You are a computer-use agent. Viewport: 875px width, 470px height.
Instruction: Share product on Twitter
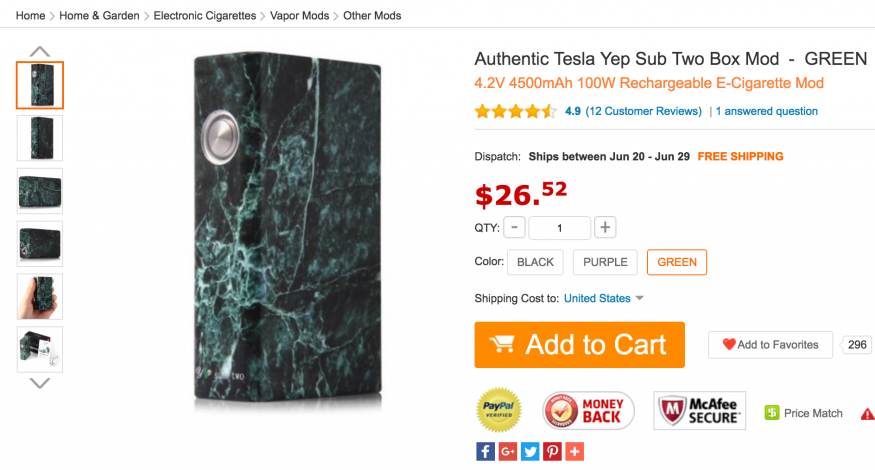529,451
